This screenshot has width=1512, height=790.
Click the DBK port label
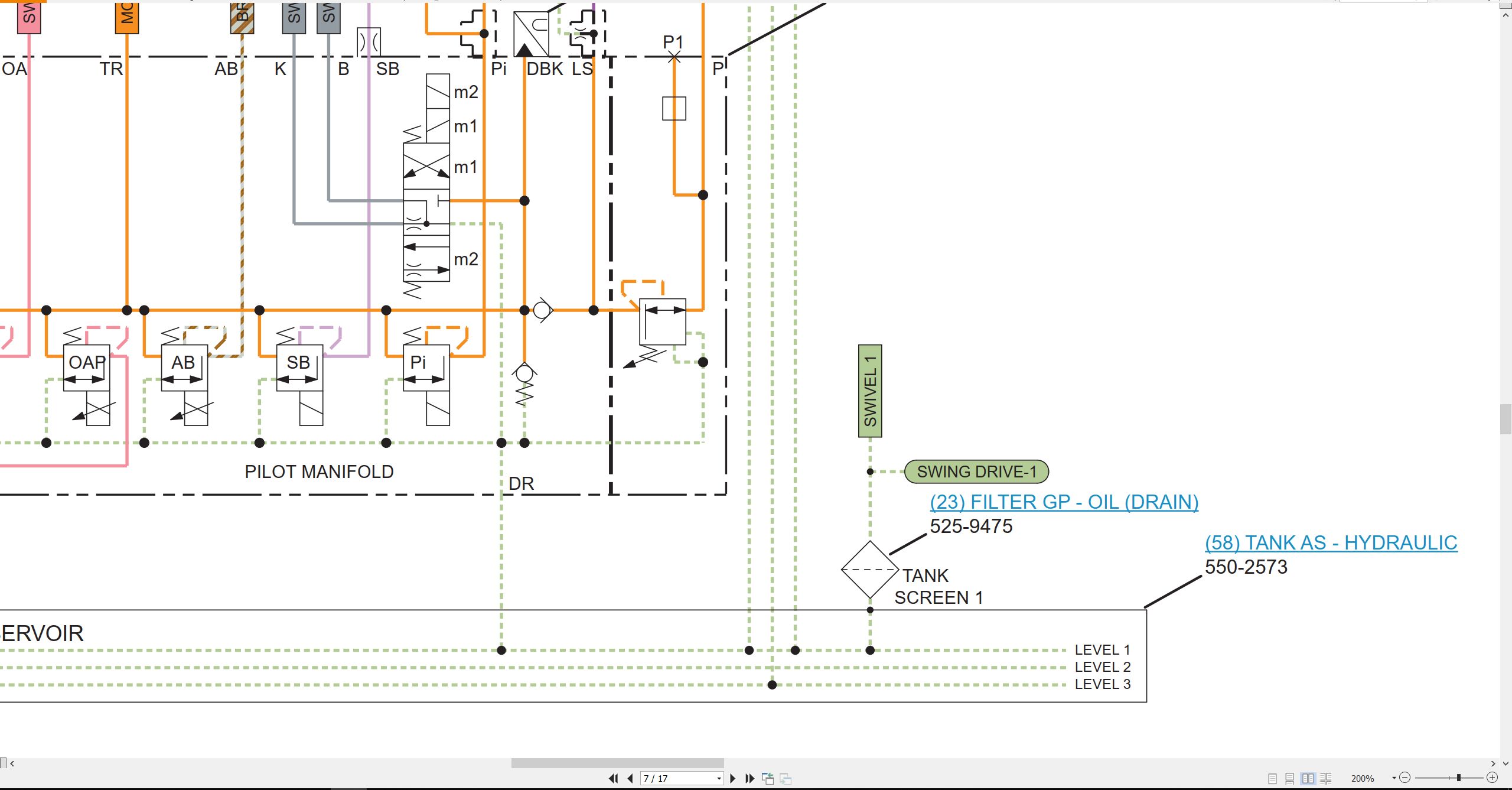(545, 69)
